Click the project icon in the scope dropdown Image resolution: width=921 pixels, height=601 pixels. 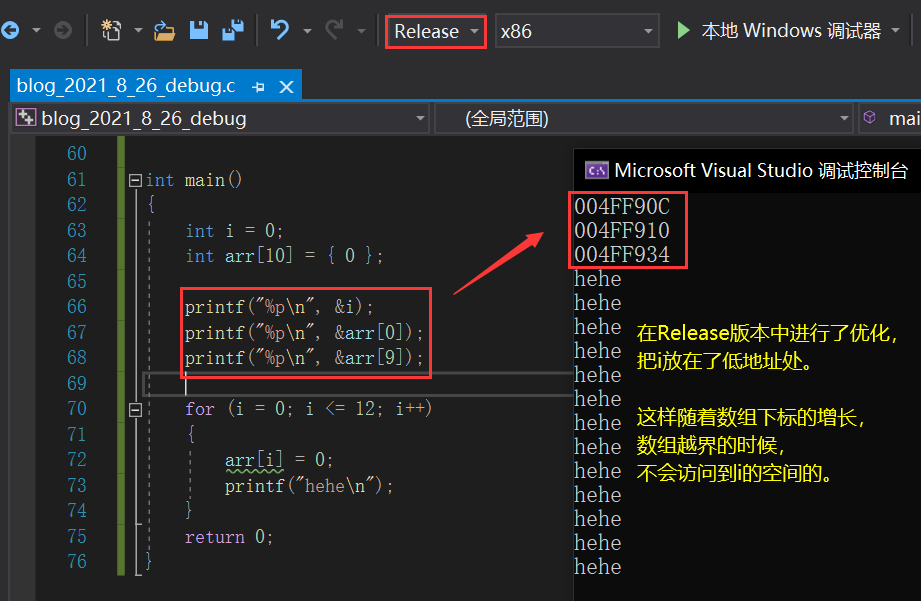25,117
